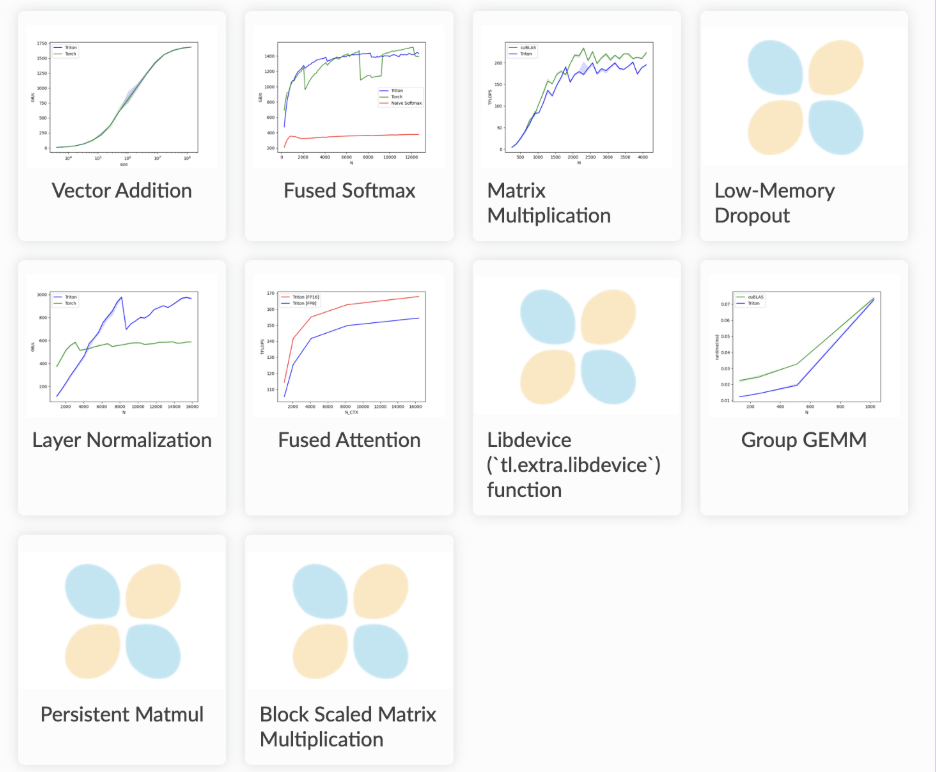Click the Libdevice function placeholder icon

578,346
